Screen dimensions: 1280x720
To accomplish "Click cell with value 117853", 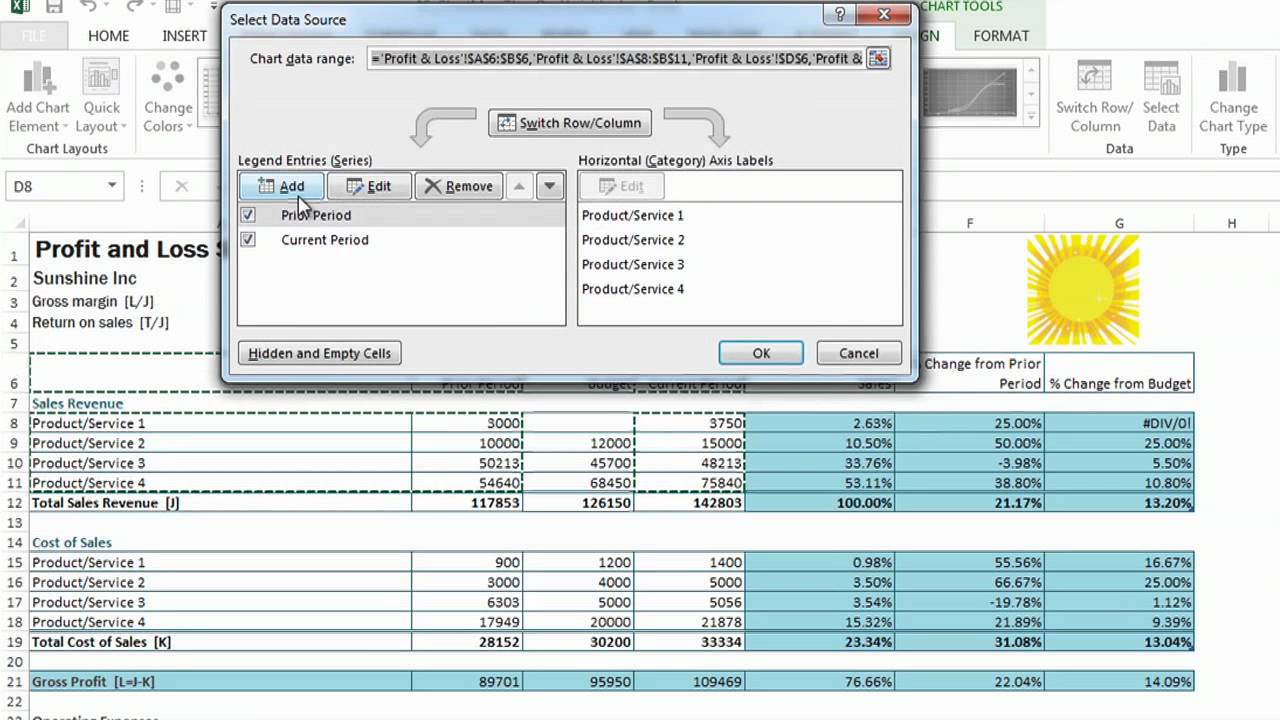I will [467, 503].
